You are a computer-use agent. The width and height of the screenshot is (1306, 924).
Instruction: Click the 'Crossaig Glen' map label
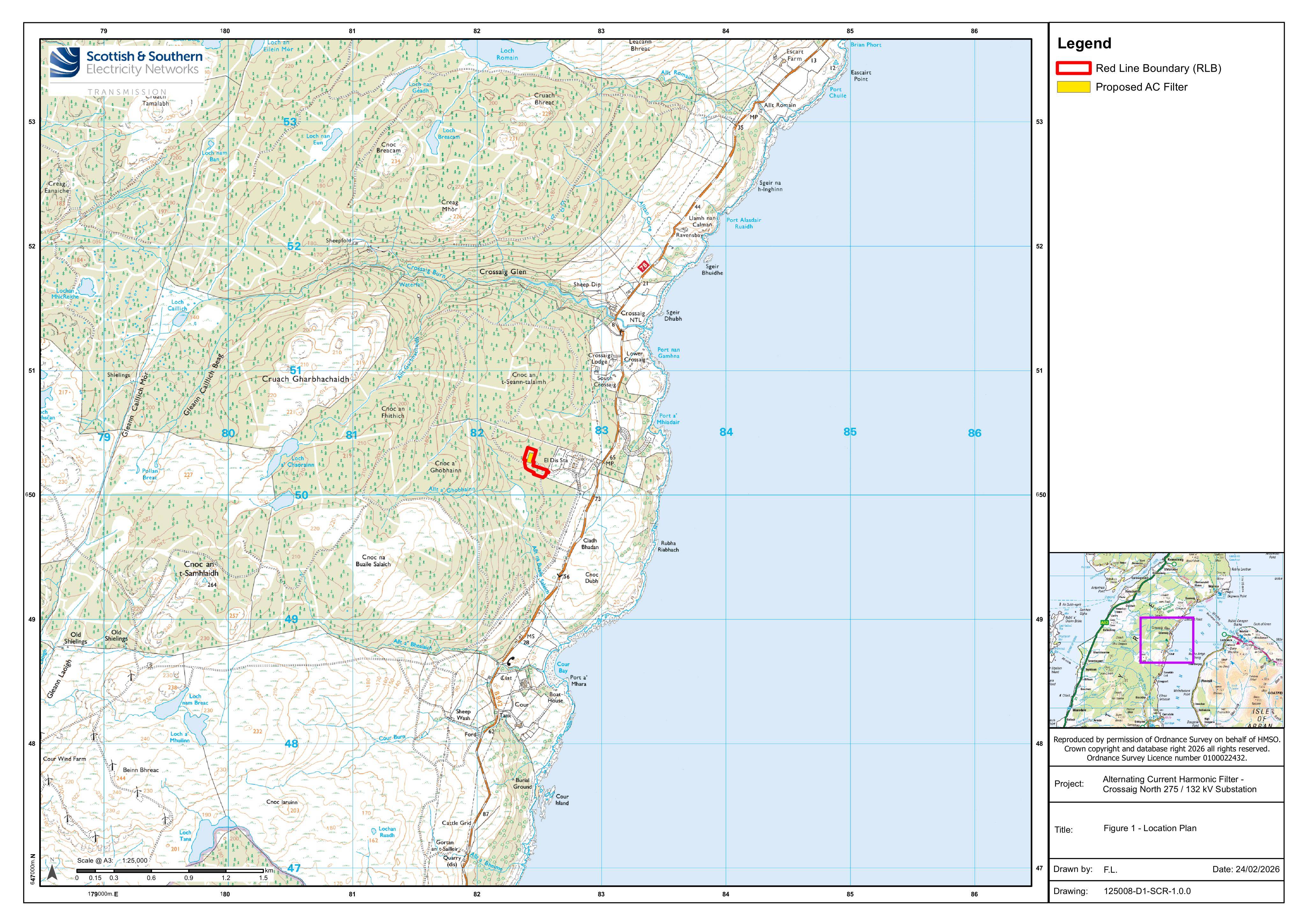(503, 272)
